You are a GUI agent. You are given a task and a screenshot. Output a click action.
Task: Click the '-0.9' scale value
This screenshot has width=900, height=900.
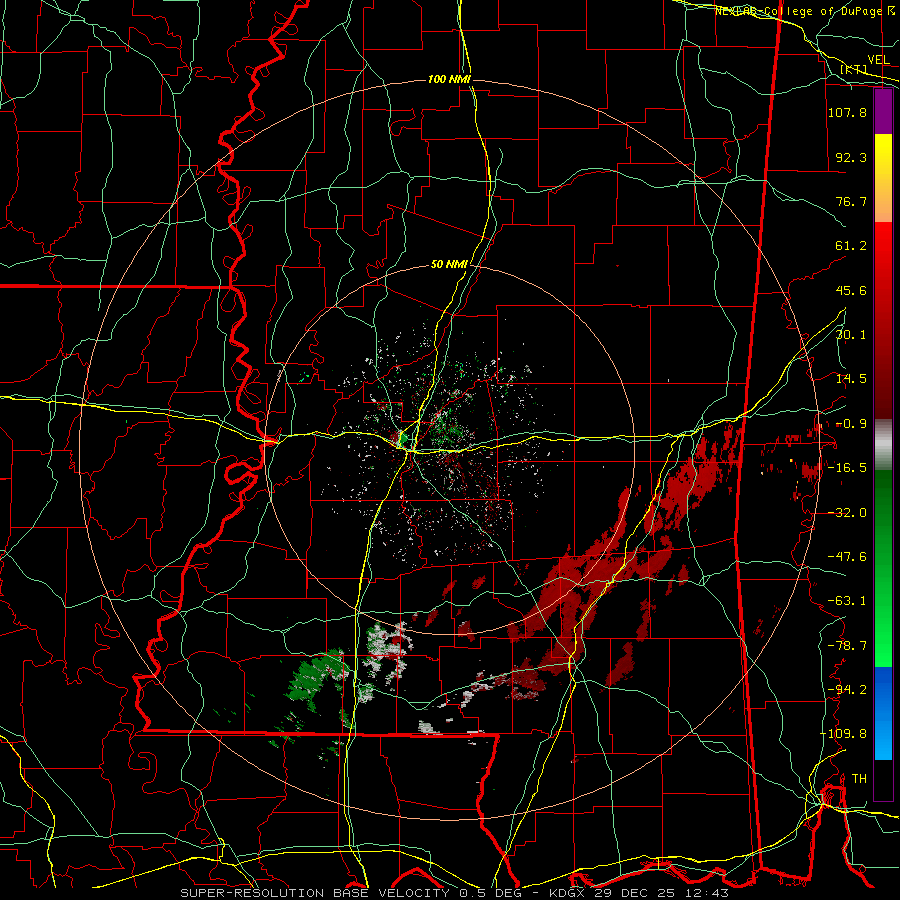coord(851,424)
